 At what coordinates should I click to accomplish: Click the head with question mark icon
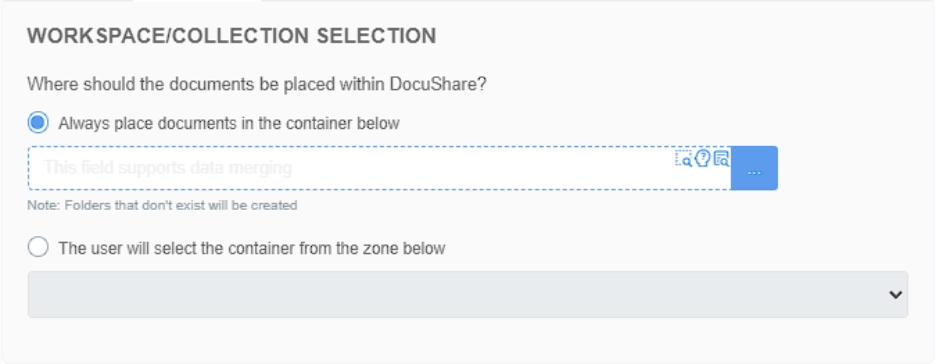tap(703, 158)
